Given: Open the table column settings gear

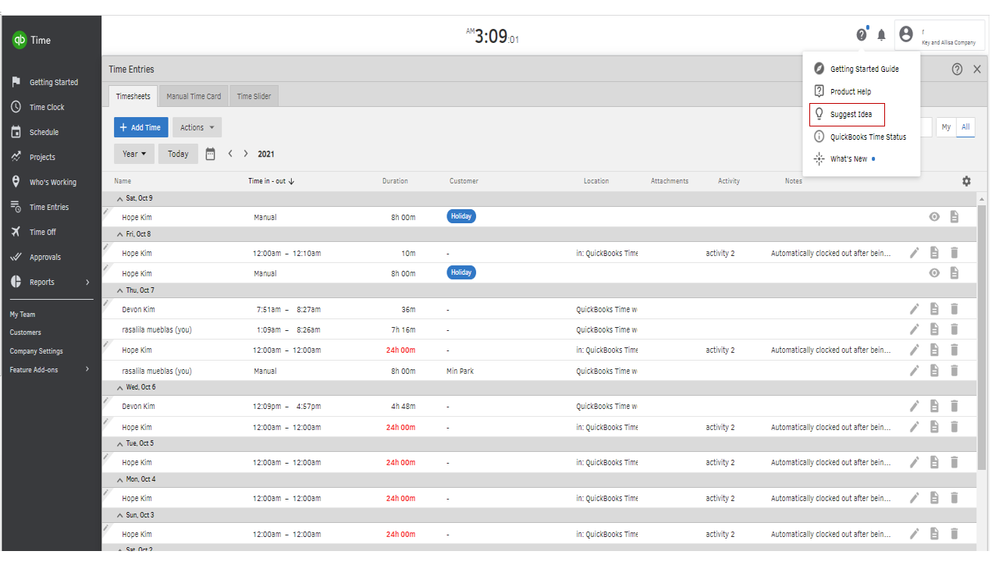Looking at the screenshot, I should pyautogui.click(x=966, y=181).
